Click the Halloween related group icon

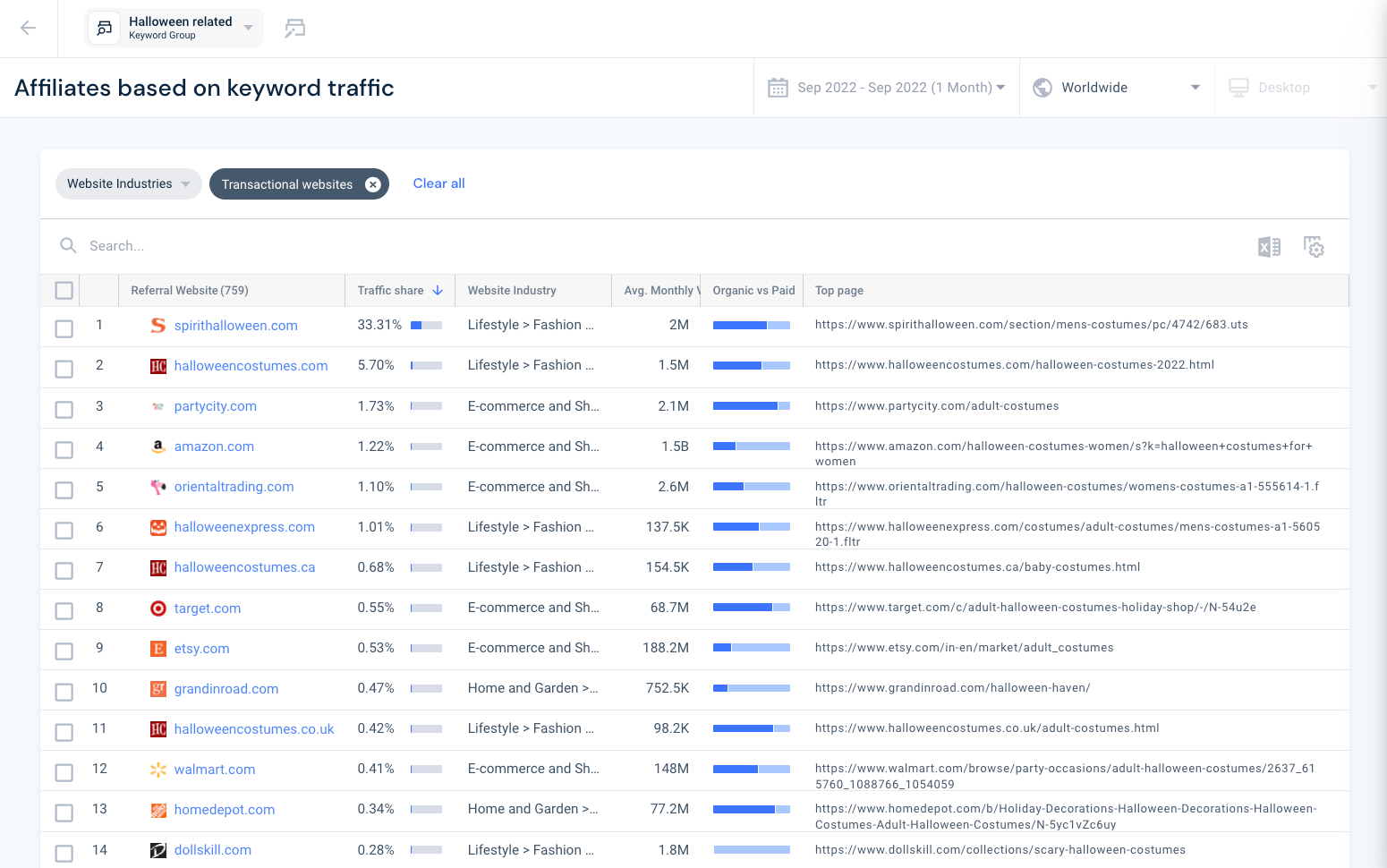[105, 28]
